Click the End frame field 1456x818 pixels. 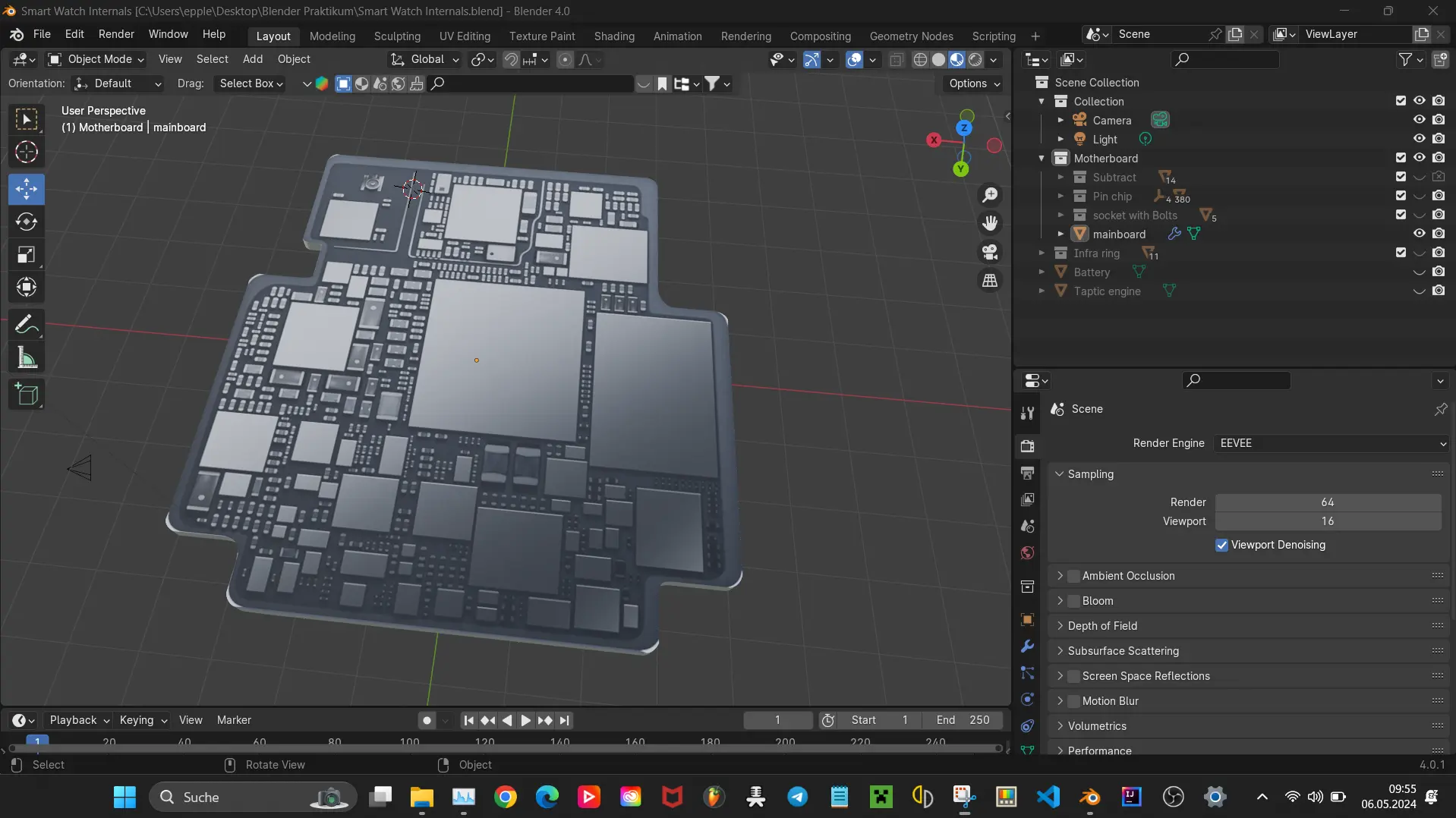[963, 720]
